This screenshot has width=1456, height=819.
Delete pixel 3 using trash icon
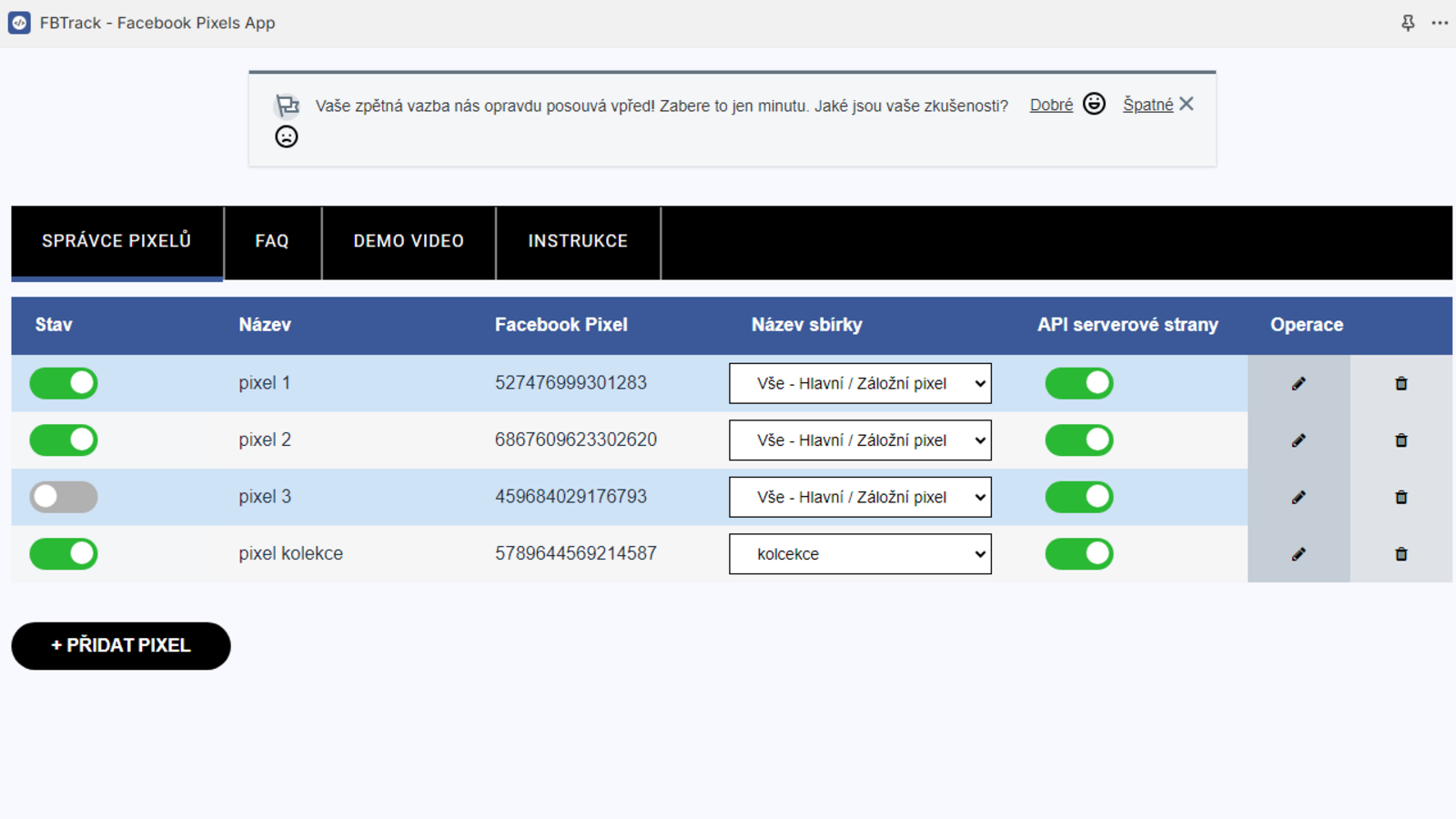(x=1401, y=497)
